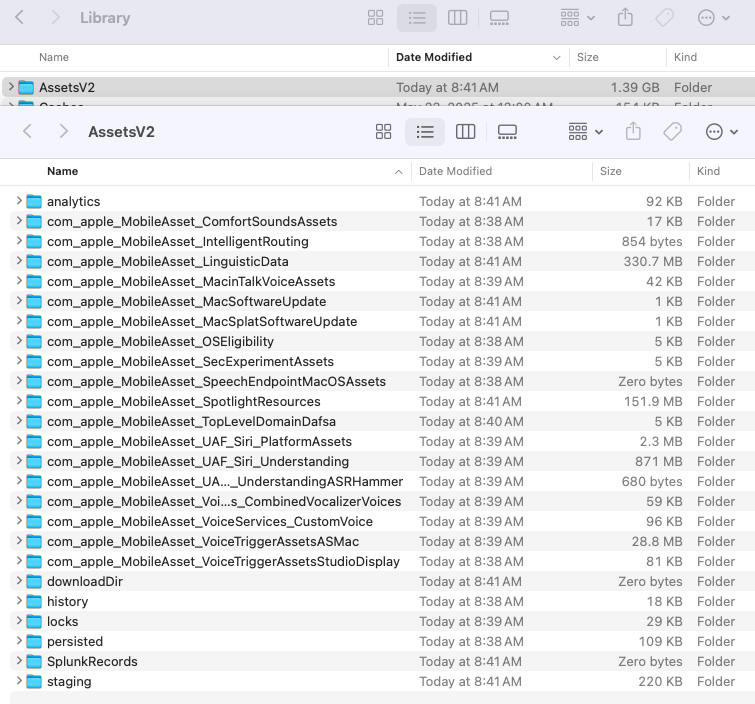
Task: Switch Library window to icon view
Action: click(375, 18)
